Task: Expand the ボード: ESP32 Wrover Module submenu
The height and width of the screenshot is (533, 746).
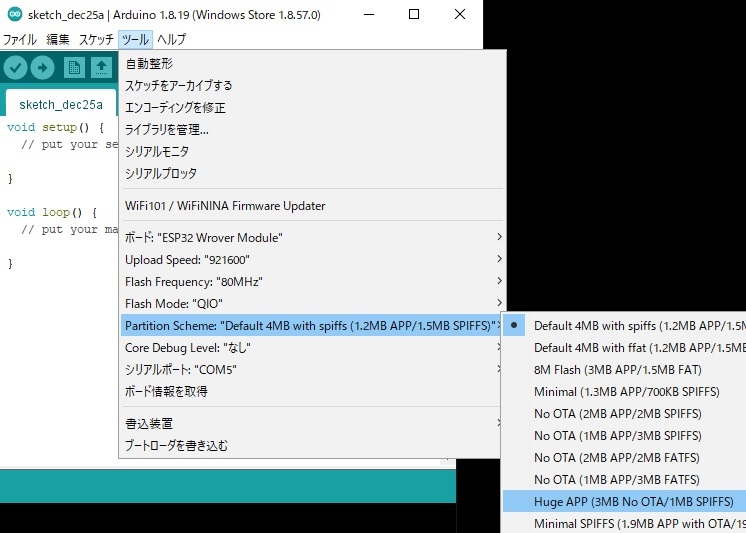Action: [312, 237]
